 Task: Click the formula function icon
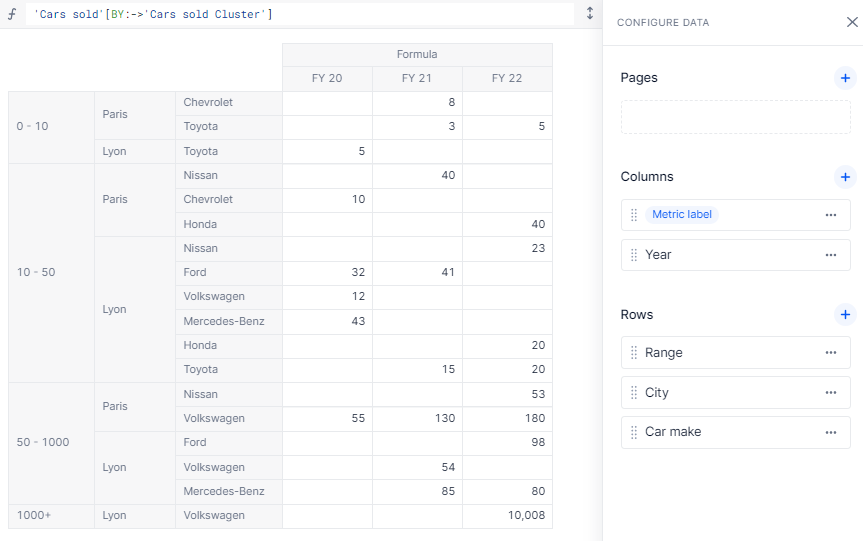point(12,14)
